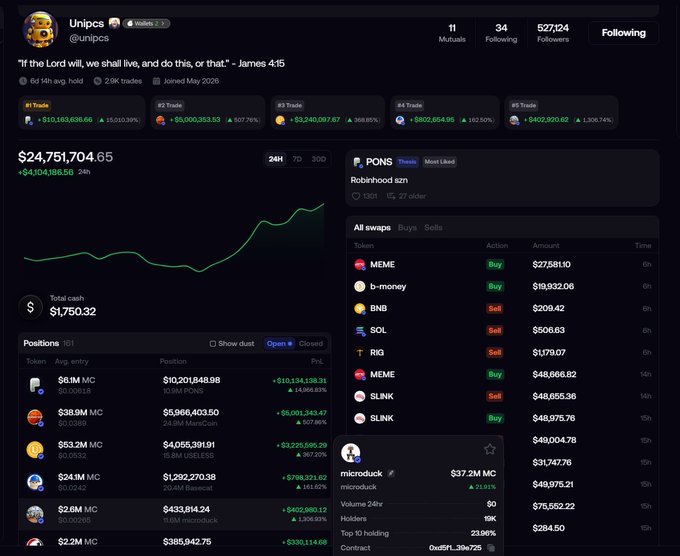Click MEME token icon in $48,666.82 row
Screen dimensions: 680x556
point(360,374)
